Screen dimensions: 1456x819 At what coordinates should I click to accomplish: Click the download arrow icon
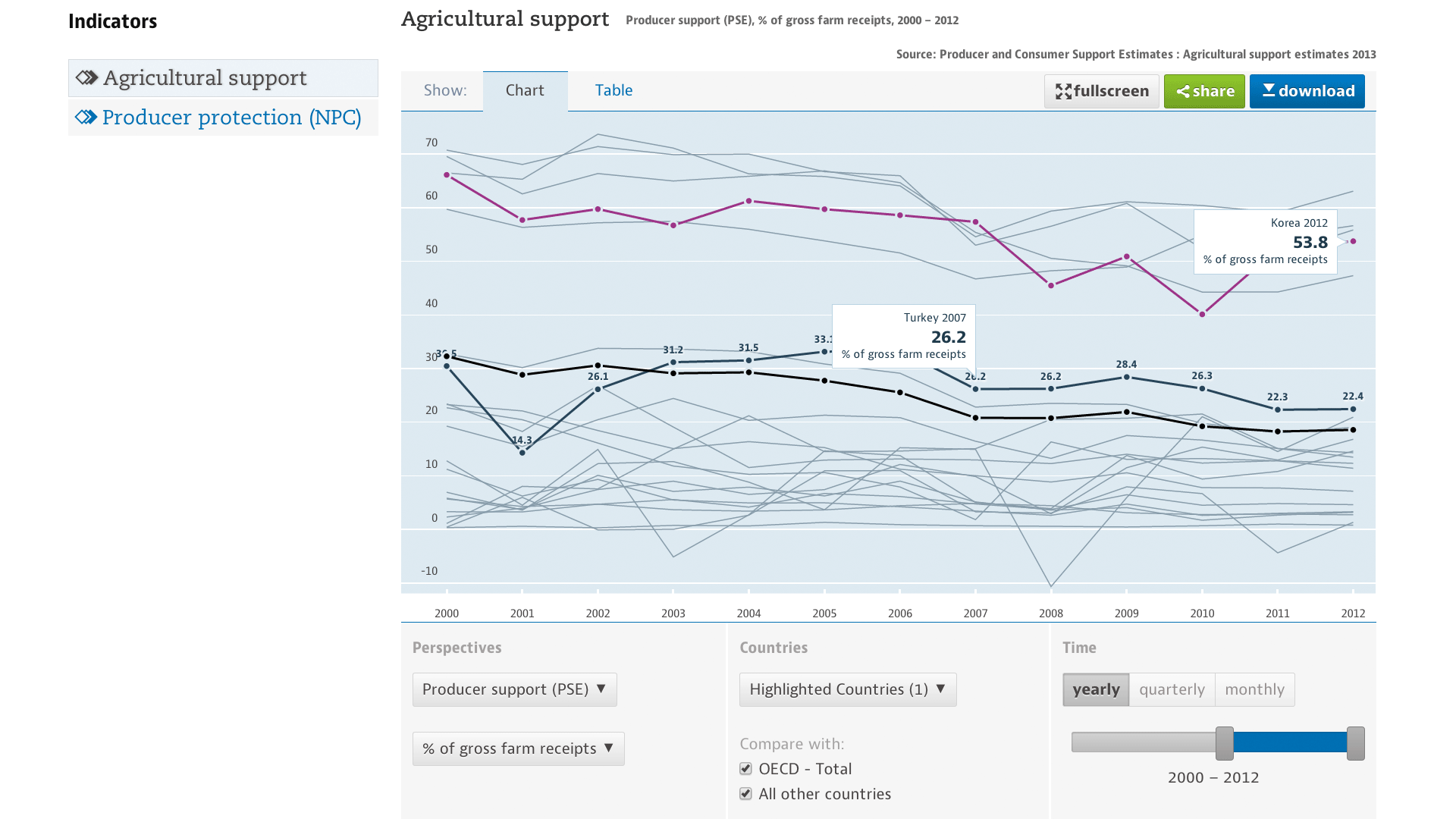tap(1269, 90)
